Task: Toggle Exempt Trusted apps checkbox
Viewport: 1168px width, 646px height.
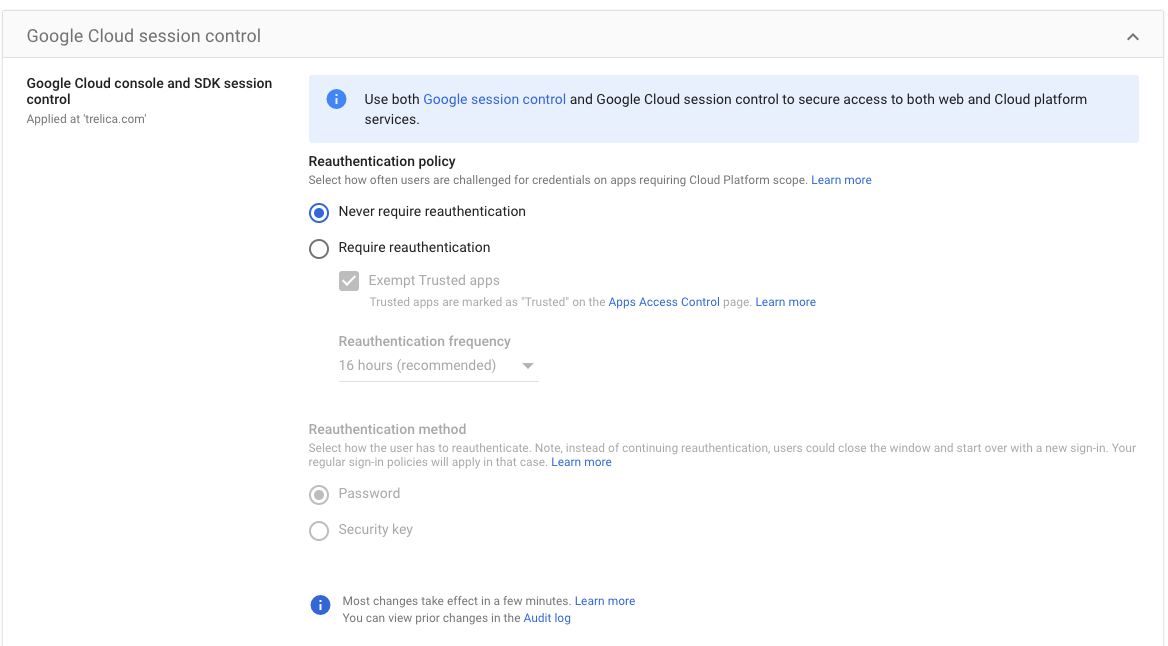Action: tap(349, 281)
